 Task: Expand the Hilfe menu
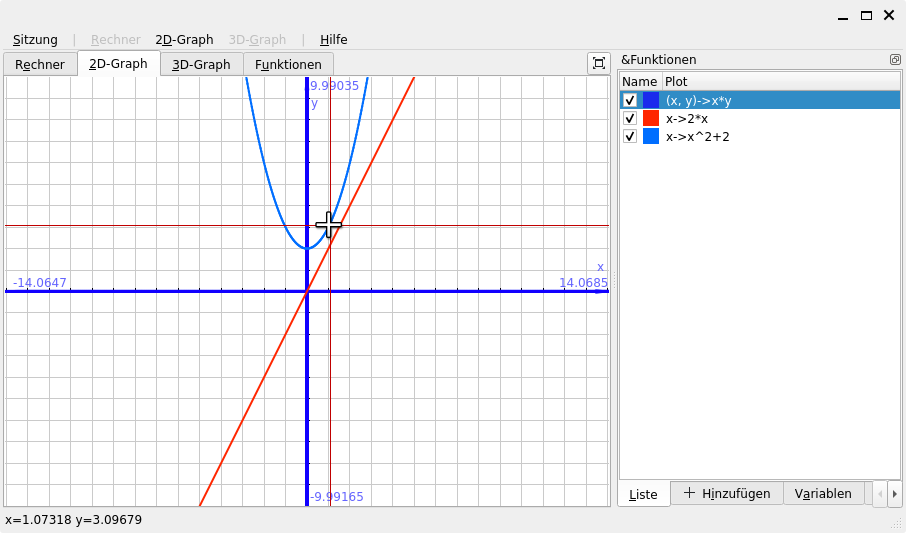(333, 40)
